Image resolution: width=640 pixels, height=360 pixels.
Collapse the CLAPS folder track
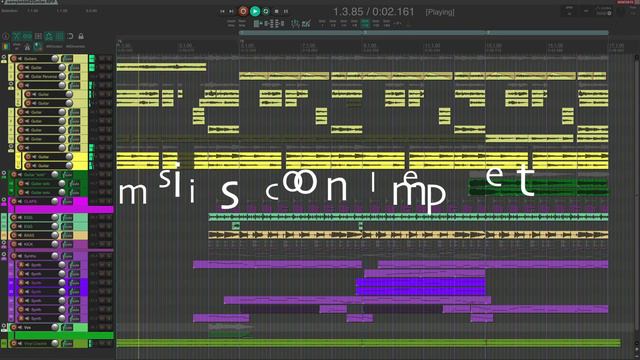tap(4, 201)
